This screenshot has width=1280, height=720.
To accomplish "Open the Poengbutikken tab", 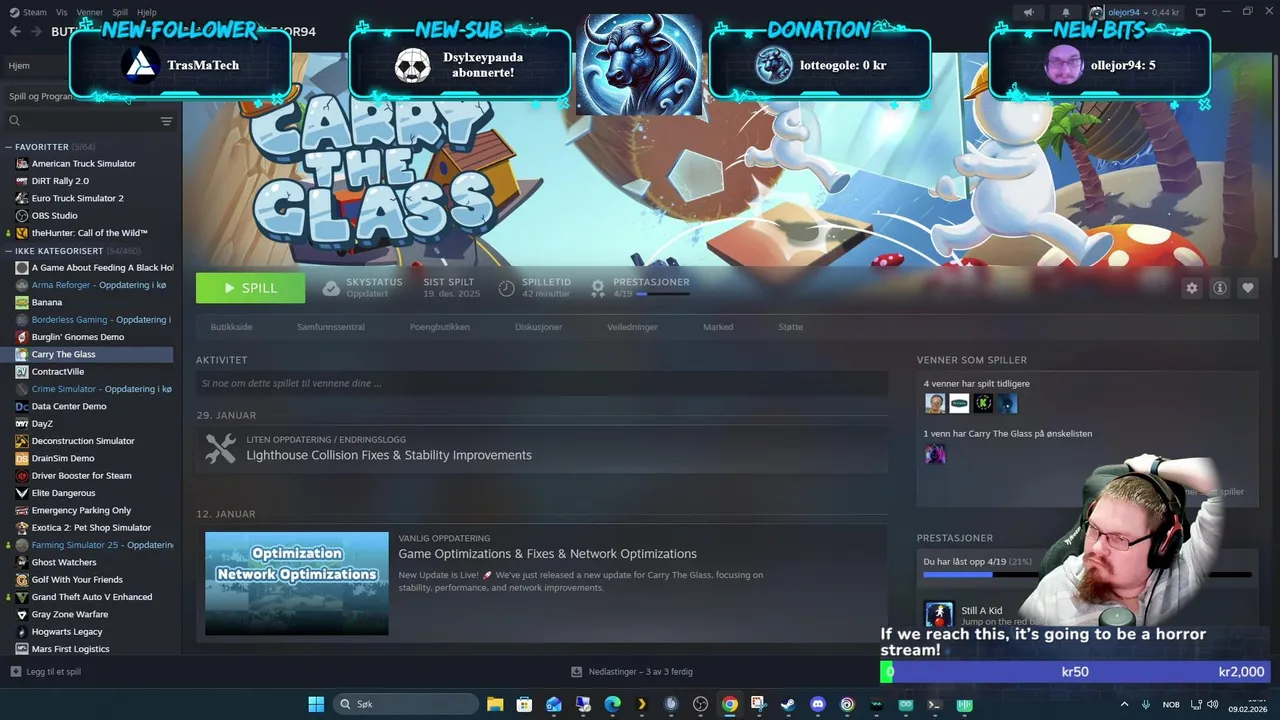I will click(x=440, y=327).
